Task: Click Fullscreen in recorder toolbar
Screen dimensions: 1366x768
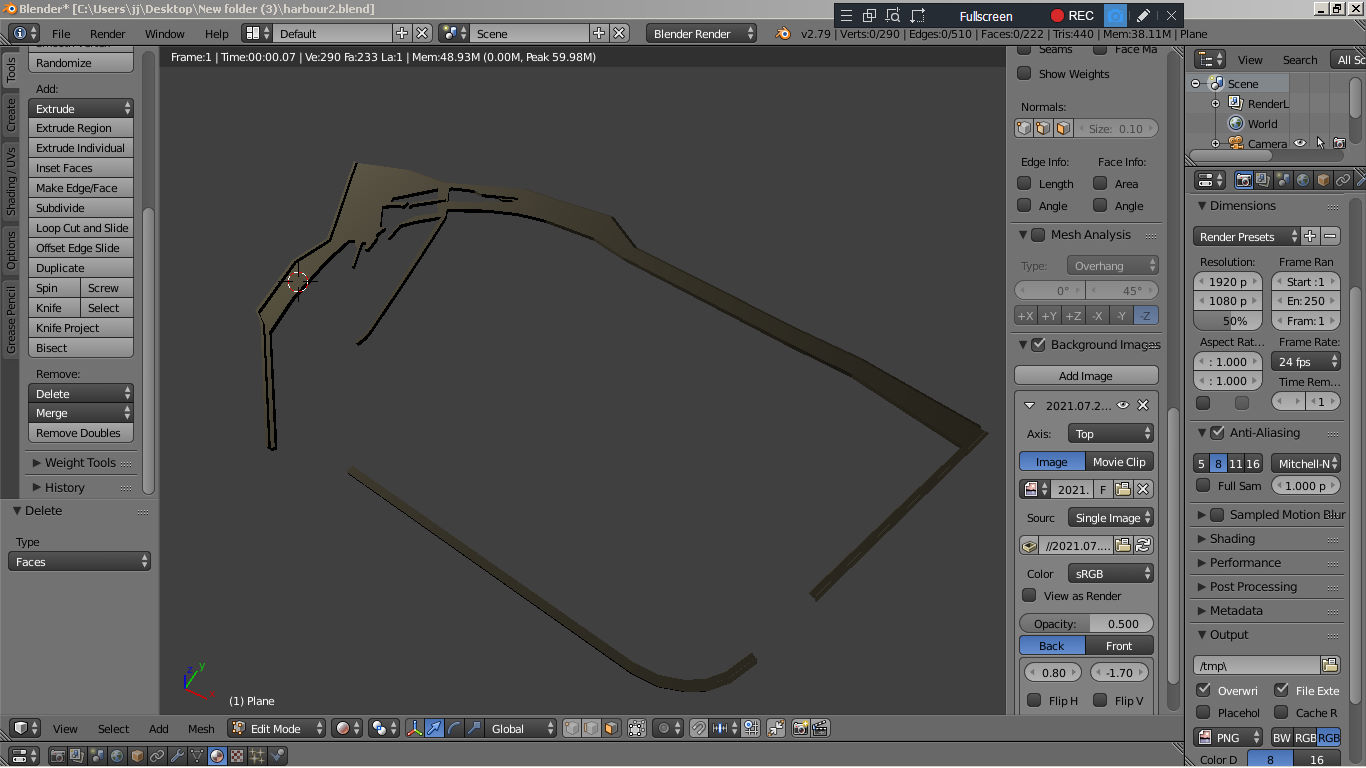Action: [x=986, y=16]
